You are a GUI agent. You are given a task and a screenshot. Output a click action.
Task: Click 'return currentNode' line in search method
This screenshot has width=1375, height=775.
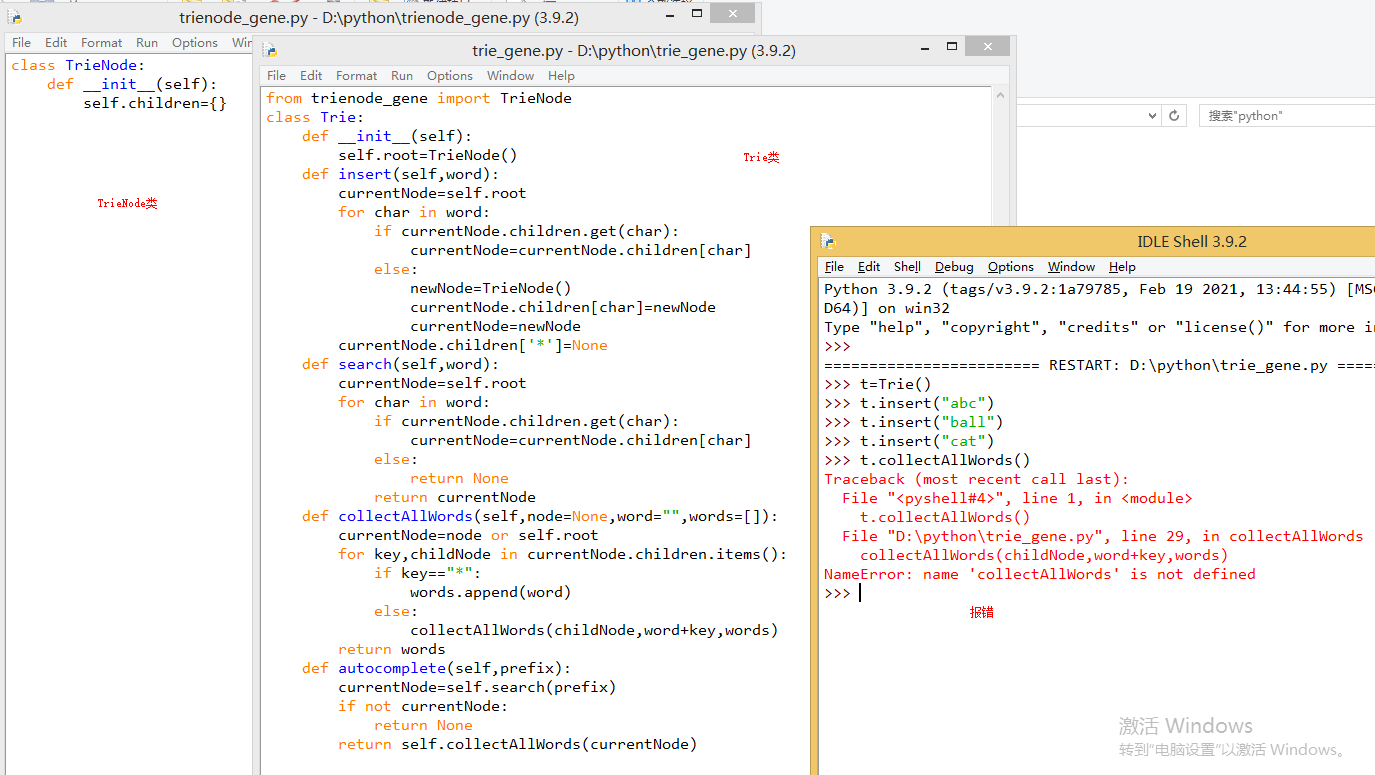(x=455, y=497)
